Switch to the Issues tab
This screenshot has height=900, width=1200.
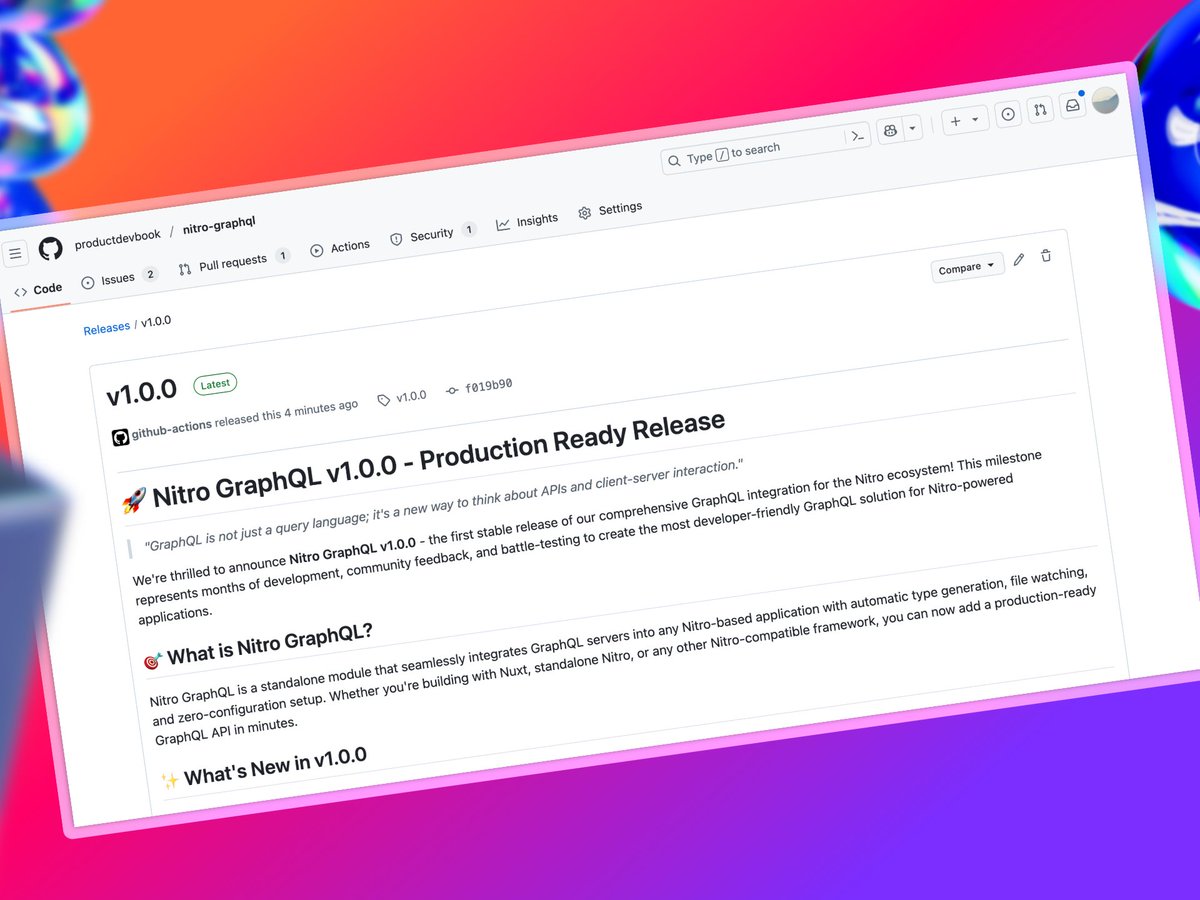point(118,278)
